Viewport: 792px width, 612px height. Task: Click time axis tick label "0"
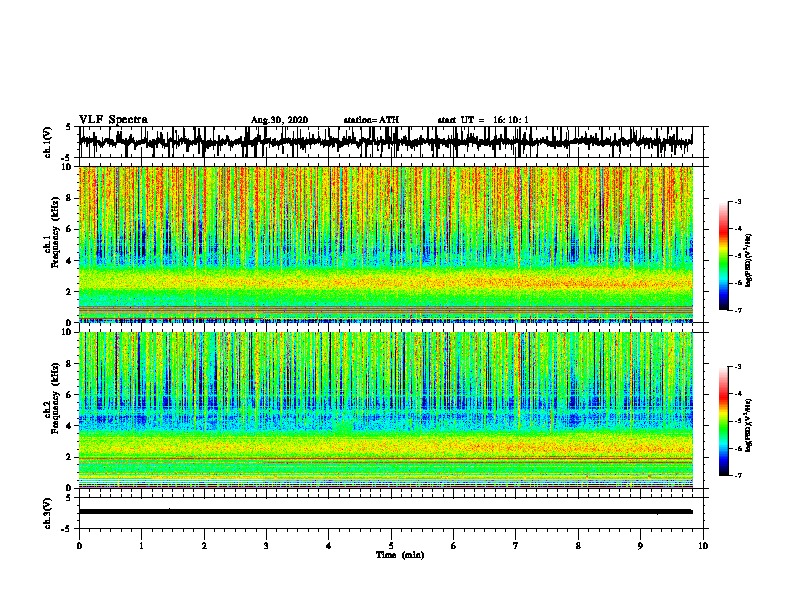coord(79,546)
